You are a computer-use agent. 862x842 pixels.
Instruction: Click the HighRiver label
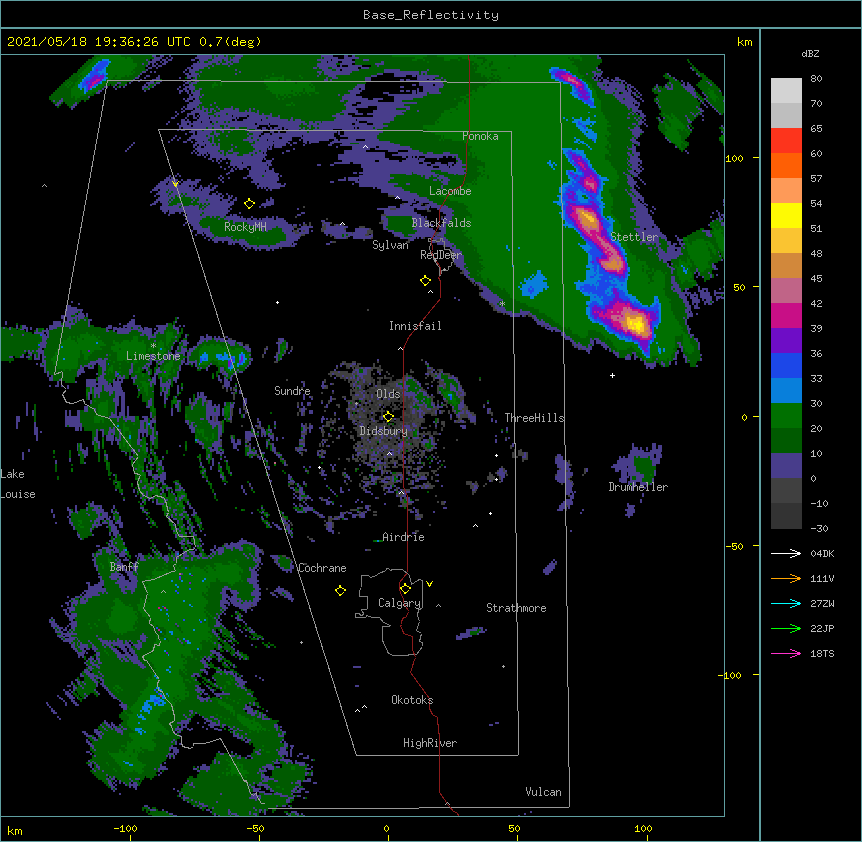pyautogui.click(x=430, y=743)
